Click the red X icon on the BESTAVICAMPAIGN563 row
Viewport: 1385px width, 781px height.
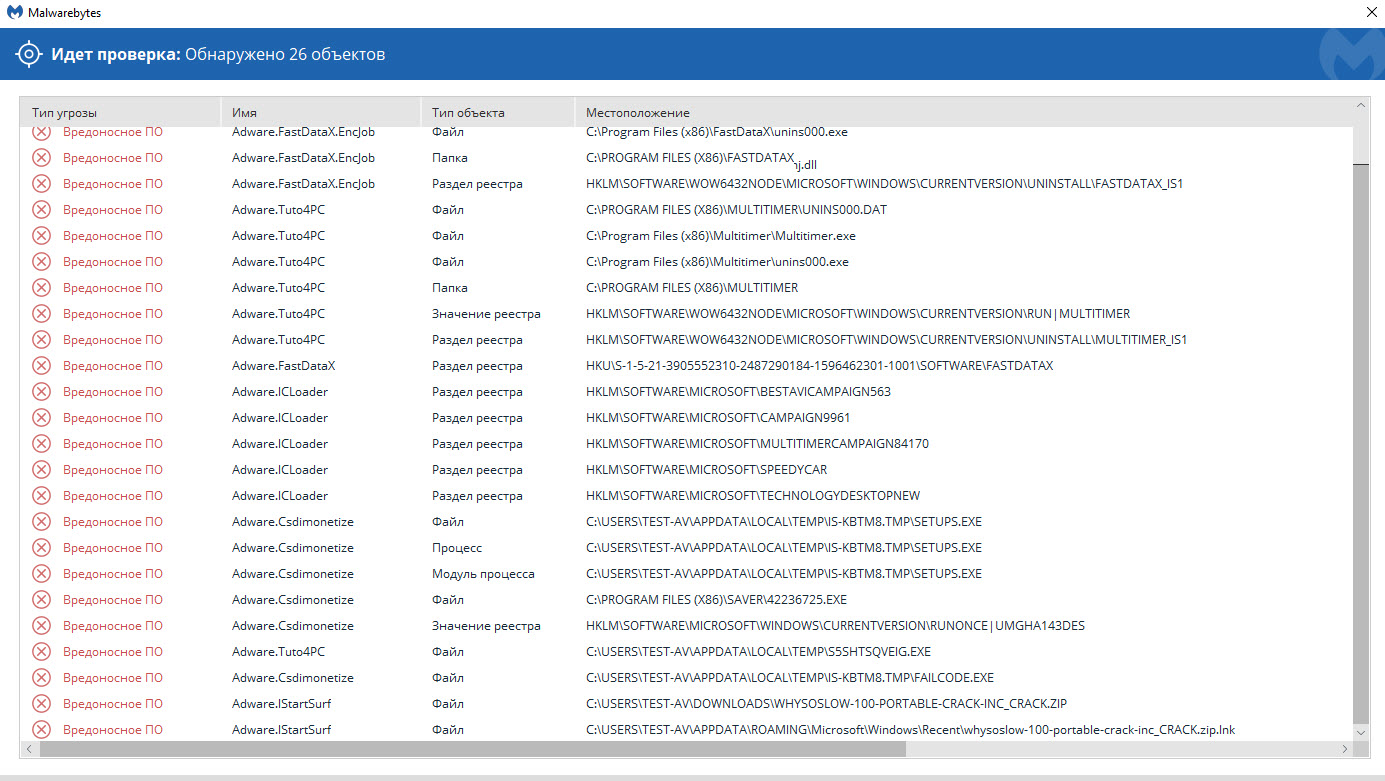[41, 392]
